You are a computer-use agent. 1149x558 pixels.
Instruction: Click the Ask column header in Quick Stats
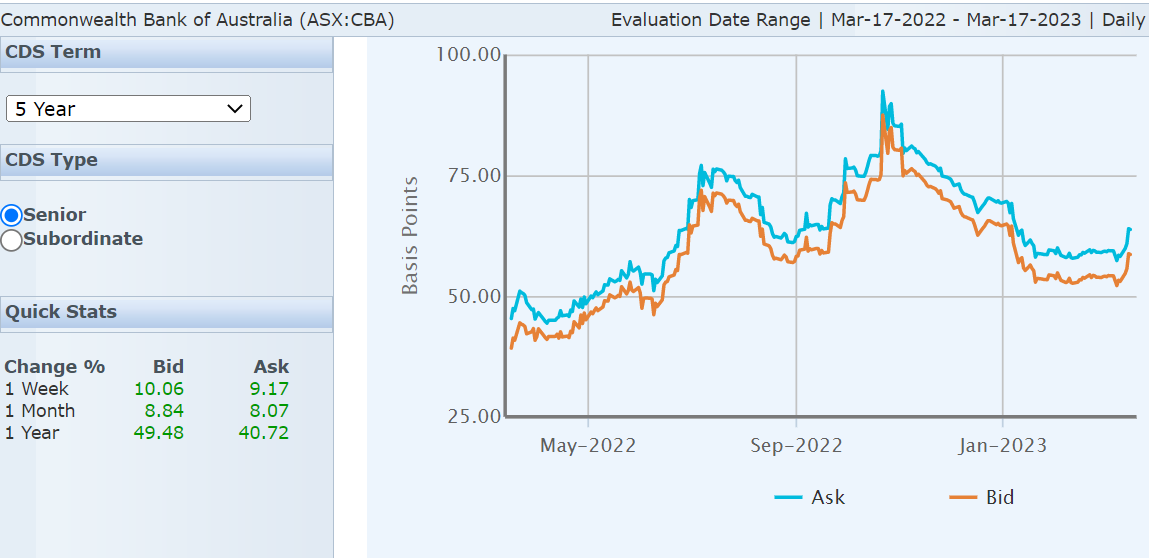tap(272, 367)
